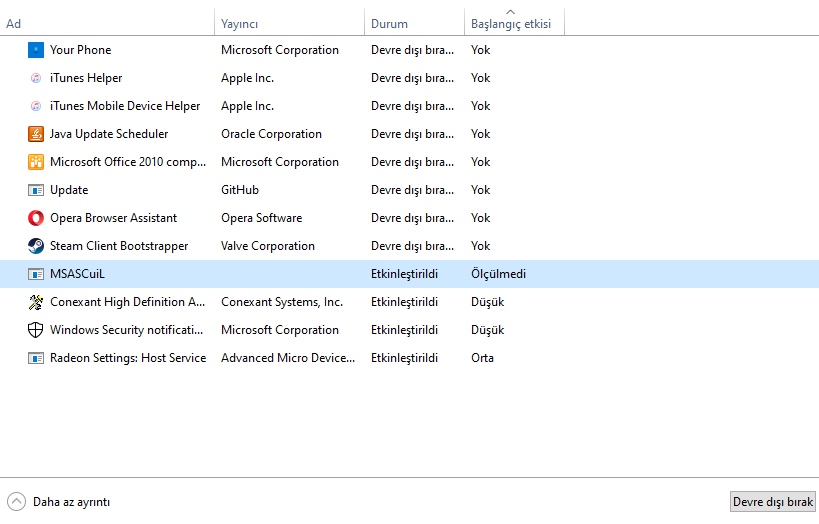819x524 pixels.
Task: Click the iTunes Mobile Device Helper icon
Action: pyautogui.click(x=36, y=106)
